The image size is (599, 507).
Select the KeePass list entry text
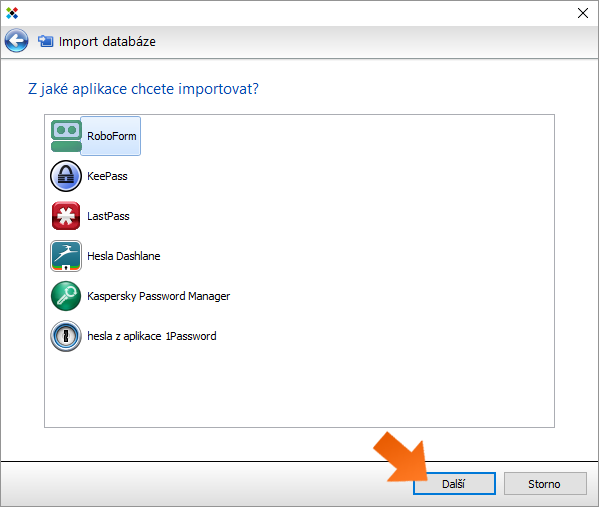coord(107,176)
